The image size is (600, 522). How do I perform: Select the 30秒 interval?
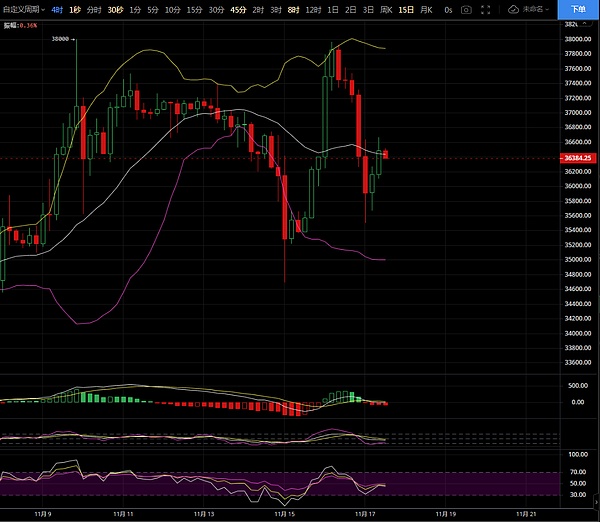point(115,9)
